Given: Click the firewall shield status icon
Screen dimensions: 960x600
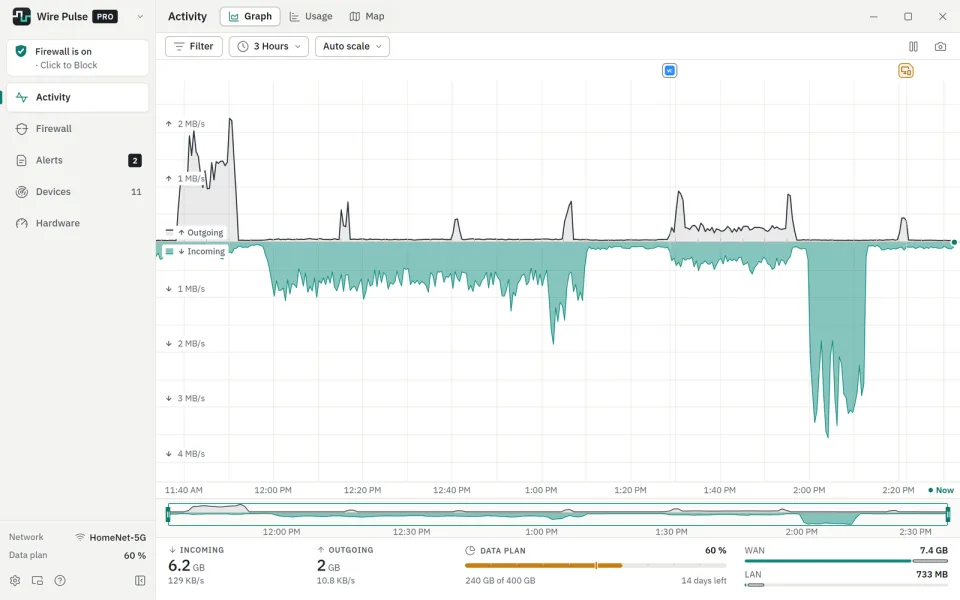Looking at the screenshot, I should (21, 51).
